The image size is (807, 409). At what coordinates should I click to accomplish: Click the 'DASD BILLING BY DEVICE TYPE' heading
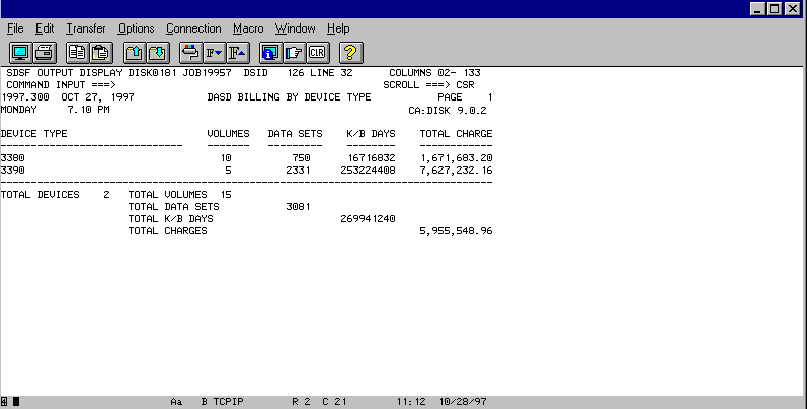pos(289,97)
